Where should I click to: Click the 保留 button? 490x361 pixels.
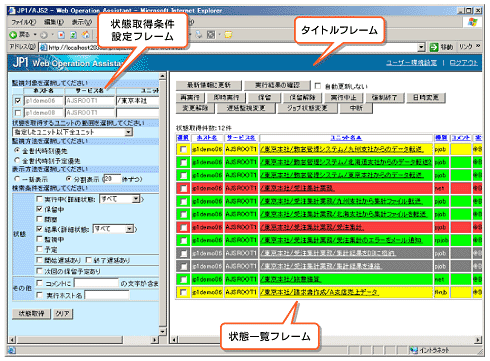264,97
